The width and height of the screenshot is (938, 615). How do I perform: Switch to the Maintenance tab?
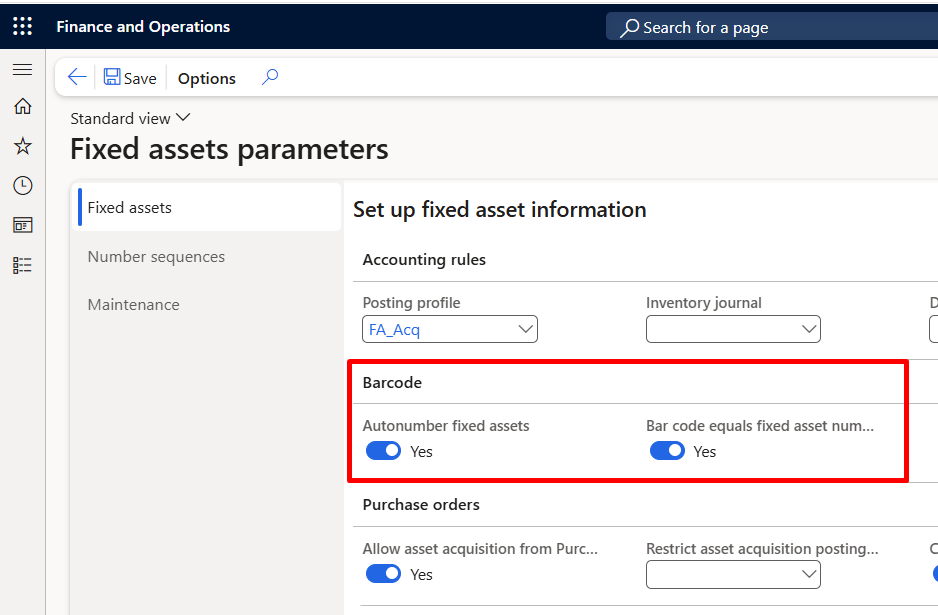tap(133, 305)
